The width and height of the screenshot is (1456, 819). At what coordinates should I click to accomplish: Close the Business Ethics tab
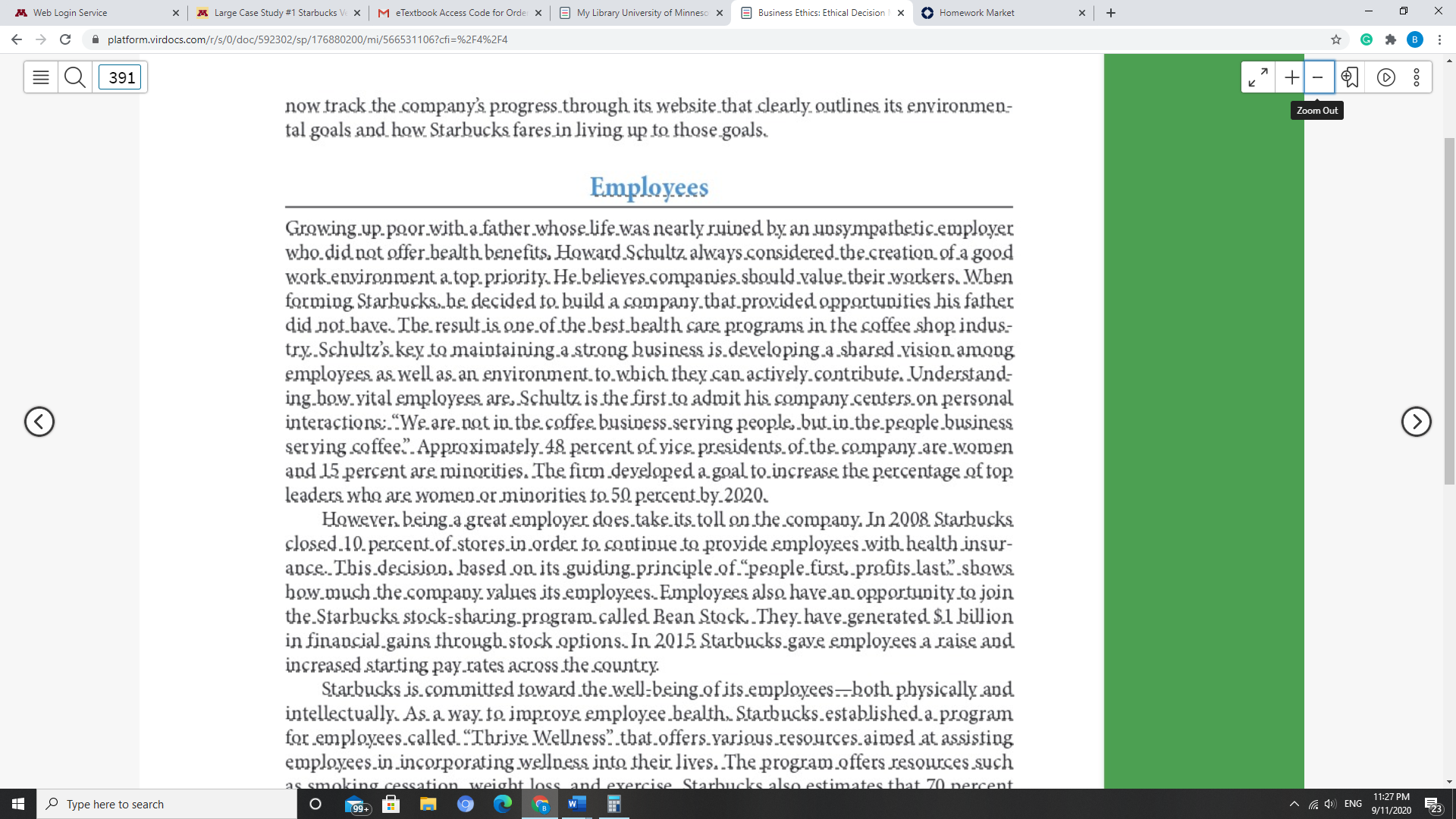tap(901, 13)
